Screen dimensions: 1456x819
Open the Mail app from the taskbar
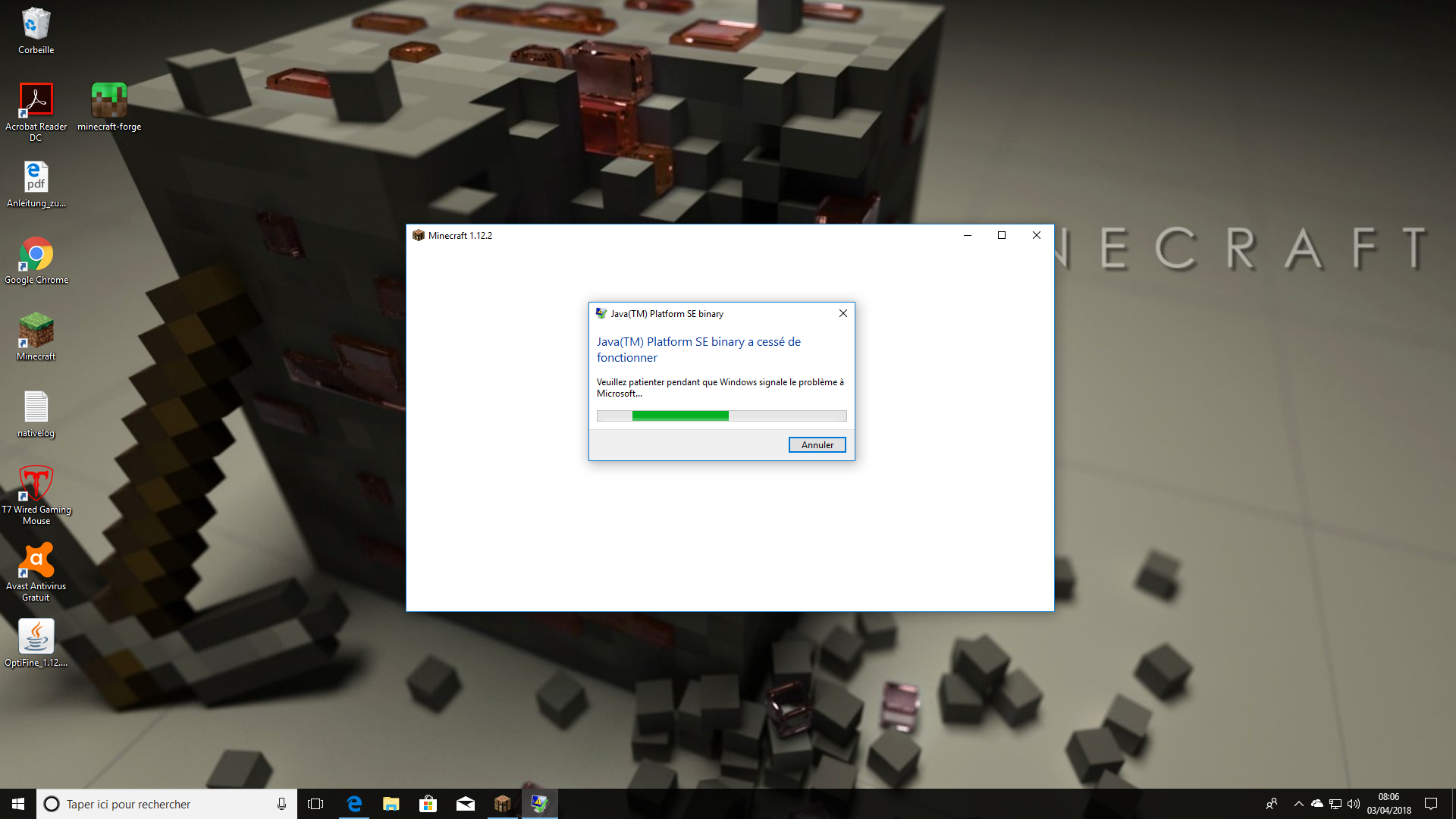tap(465, 804)
